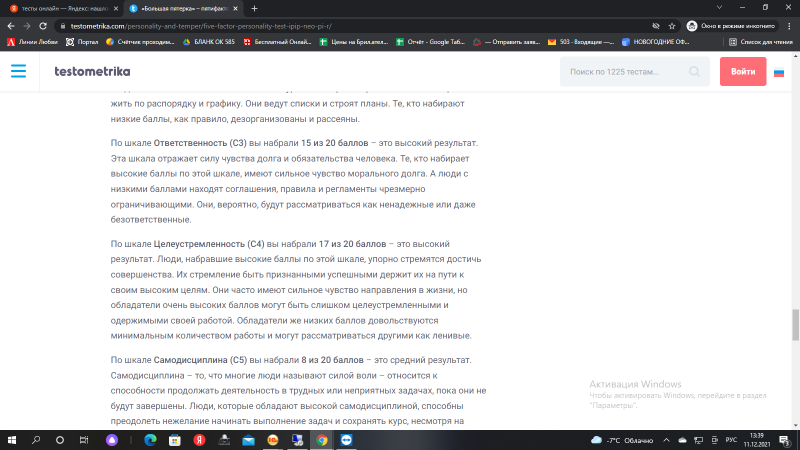Open a new browser tab with the plus button

point(254,8)
